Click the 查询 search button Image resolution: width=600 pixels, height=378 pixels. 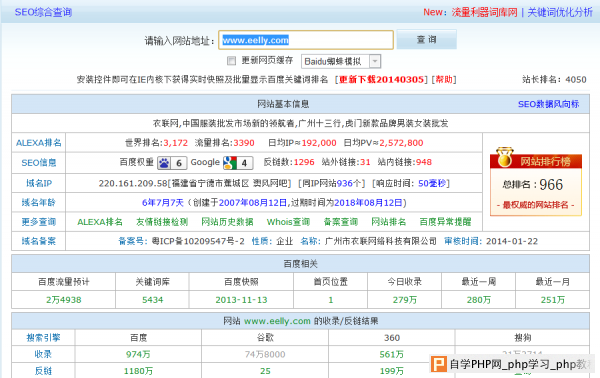tap(426, 39)
